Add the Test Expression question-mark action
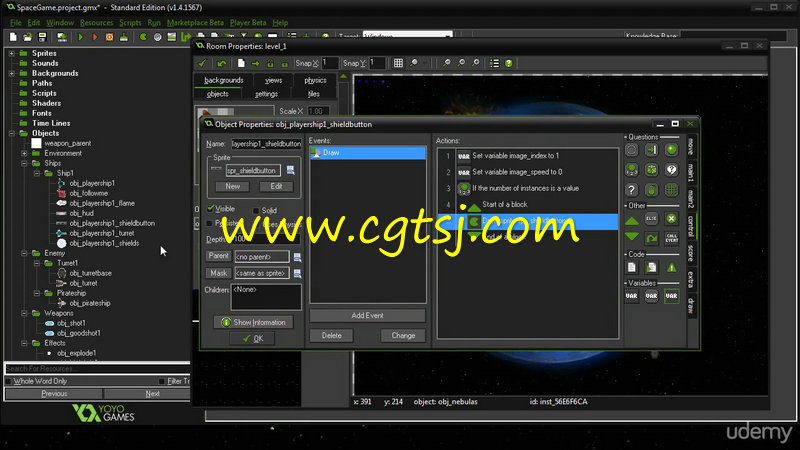The image size is (800, 450). coord(632,190)
